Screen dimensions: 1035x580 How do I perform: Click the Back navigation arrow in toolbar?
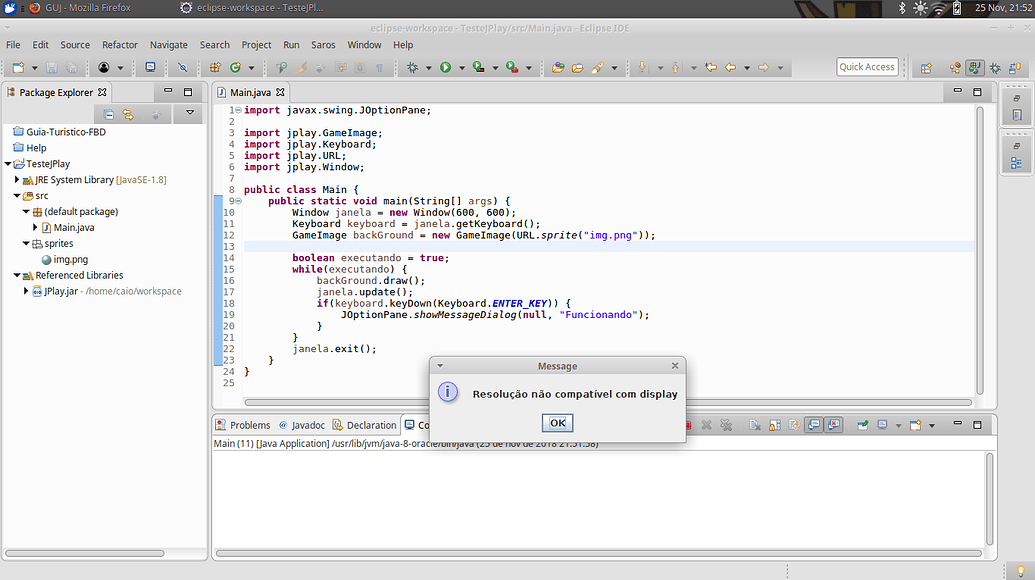[730, 68]
